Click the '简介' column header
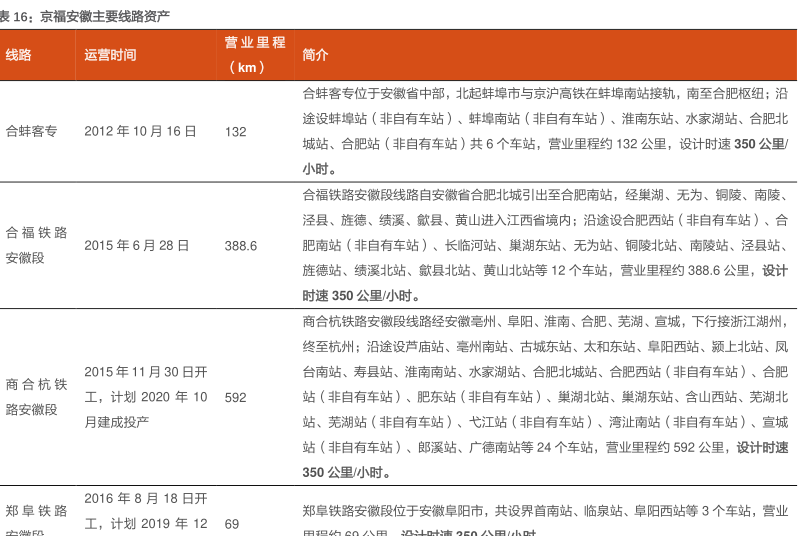The height and width of the screenshot is (536, 802). tap(315, 55)
